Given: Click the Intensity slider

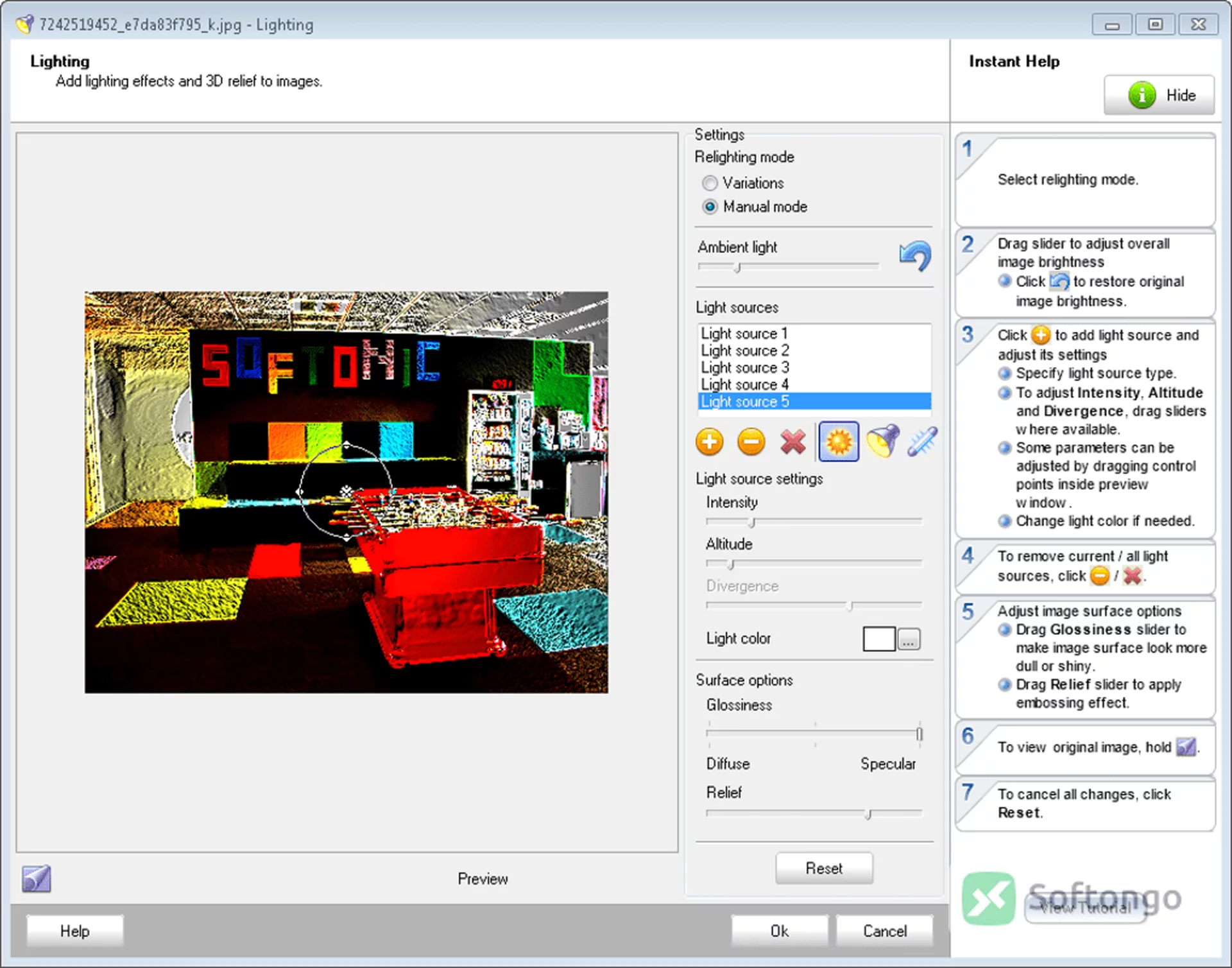Looking at the screenshot, I should point(814,521).
